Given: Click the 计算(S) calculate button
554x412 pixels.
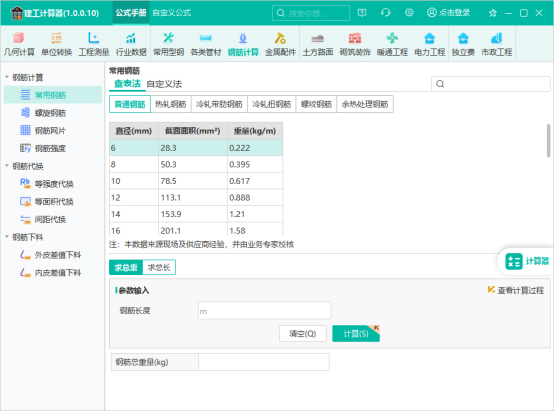Looking at the screenshot, I should (356, 334).
